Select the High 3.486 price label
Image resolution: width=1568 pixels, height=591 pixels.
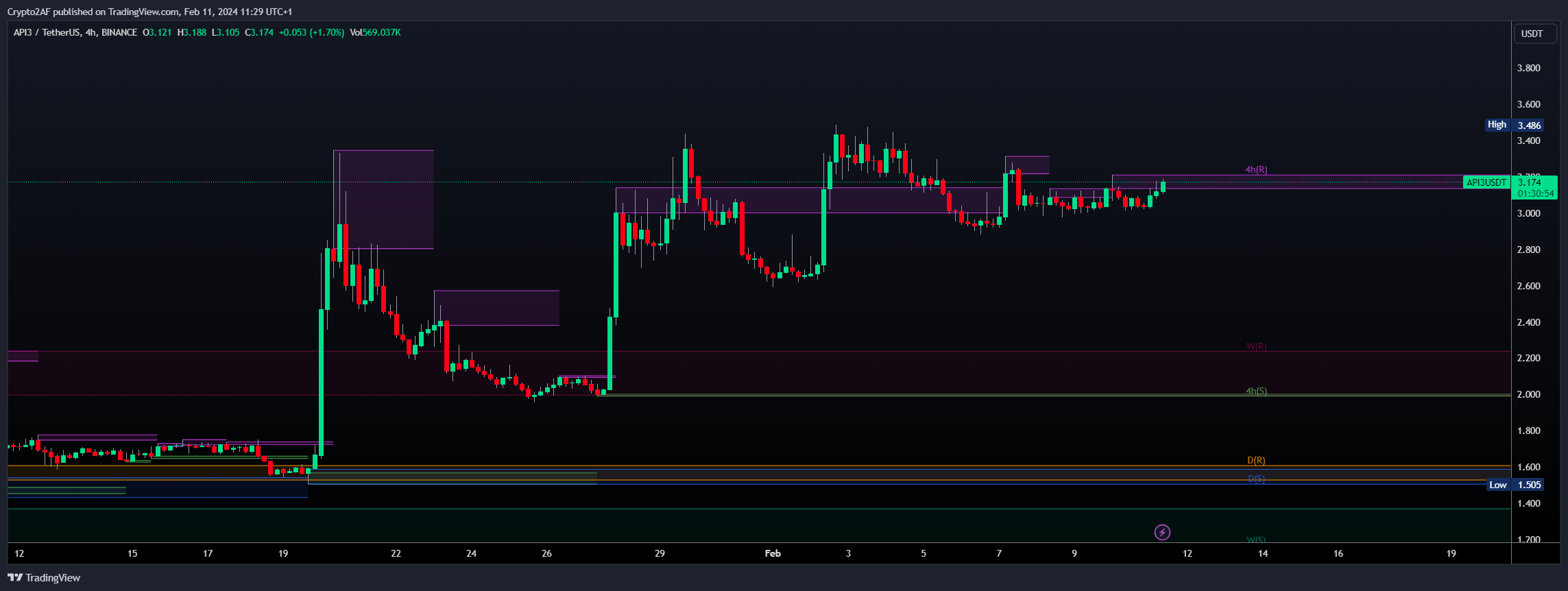[x=1515, y=125]
